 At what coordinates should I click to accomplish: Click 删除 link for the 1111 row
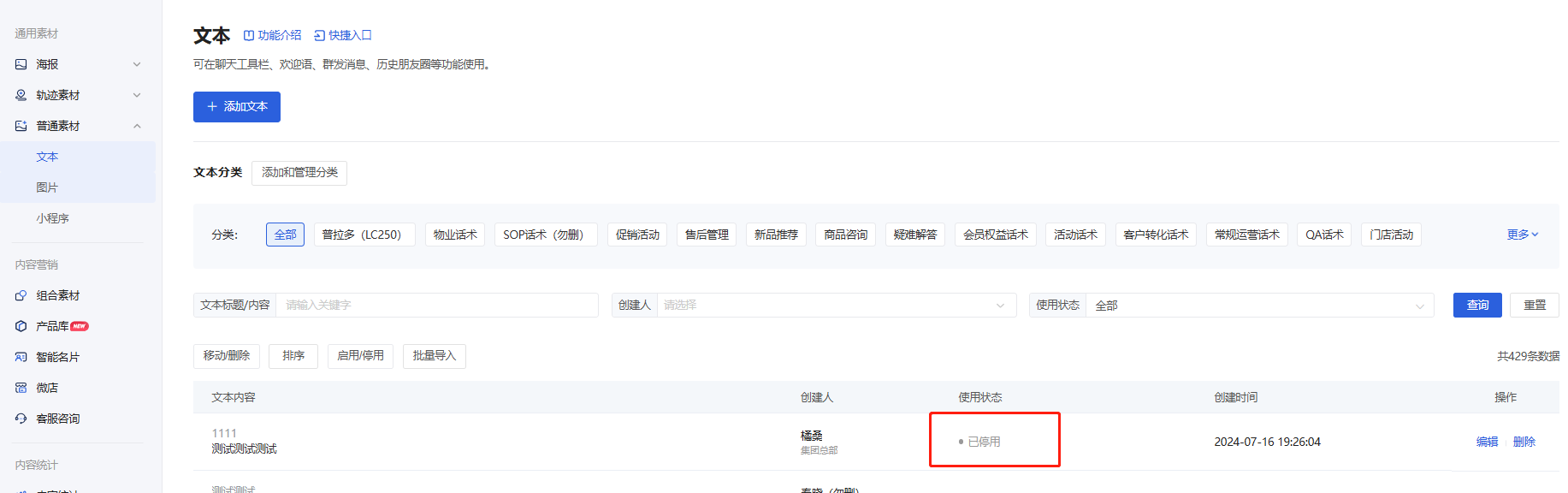tap(1524, 442)
